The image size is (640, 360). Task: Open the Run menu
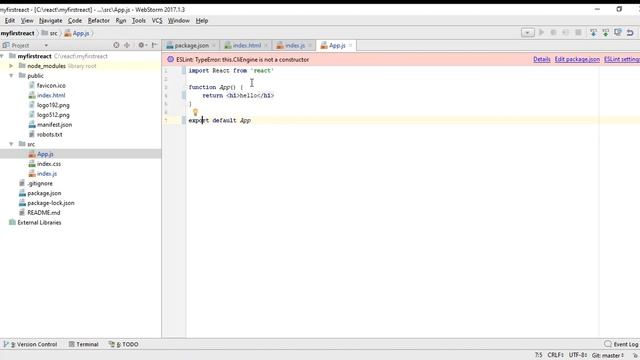pyautogui.click(x=120, y=20)
